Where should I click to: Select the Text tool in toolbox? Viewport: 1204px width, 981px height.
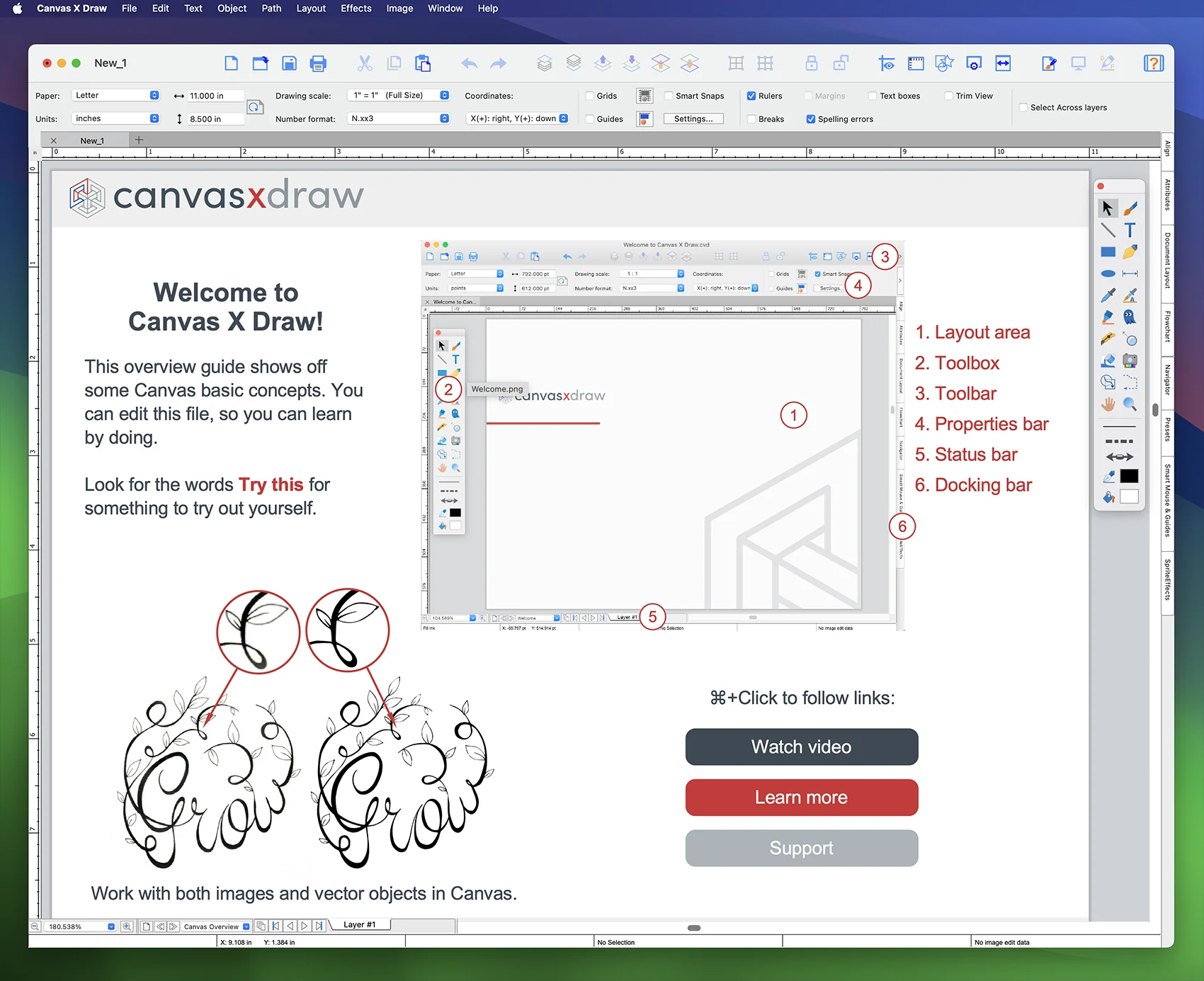(1130, 229)
